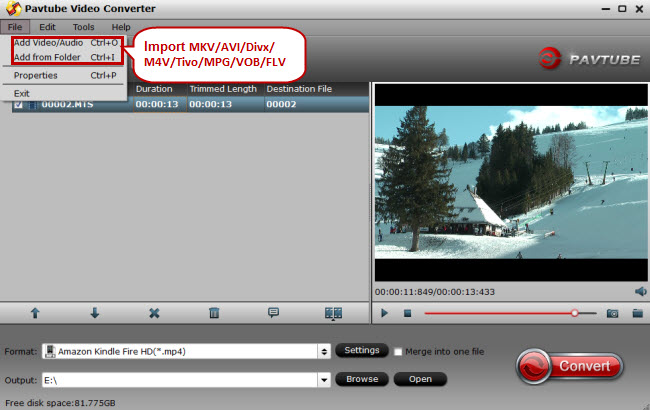Click the Trimmed Length column header
Screen dimensions: 650x410
coord(223,89)
